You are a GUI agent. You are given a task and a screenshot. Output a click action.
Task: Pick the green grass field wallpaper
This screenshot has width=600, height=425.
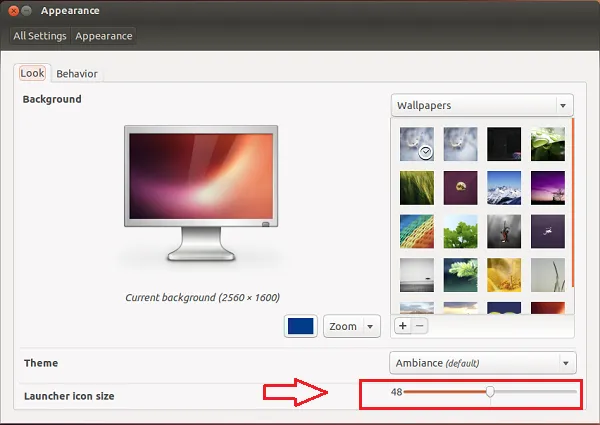click(416, 186)
